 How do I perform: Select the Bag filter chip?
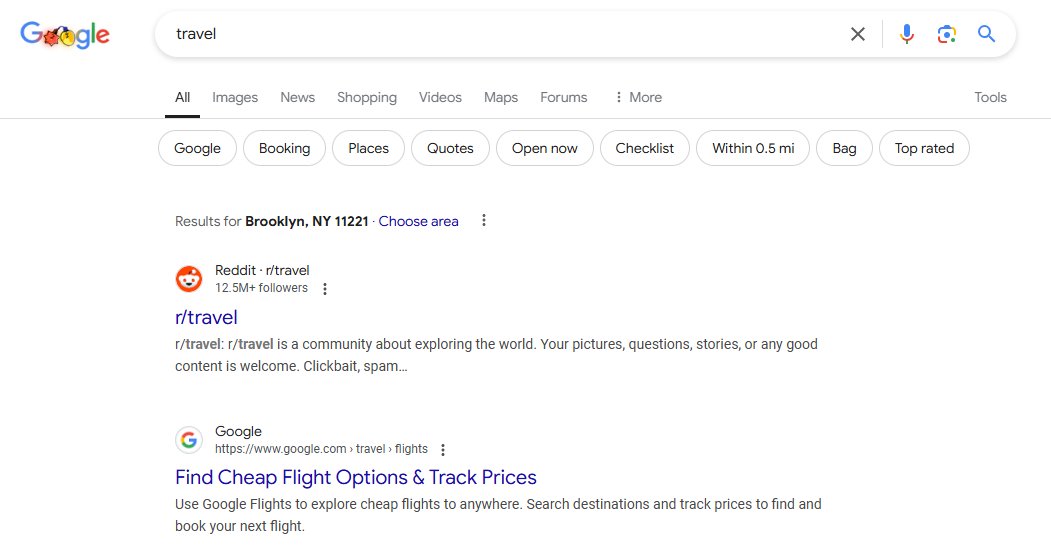pyautogui.click(x=844, y=148)
